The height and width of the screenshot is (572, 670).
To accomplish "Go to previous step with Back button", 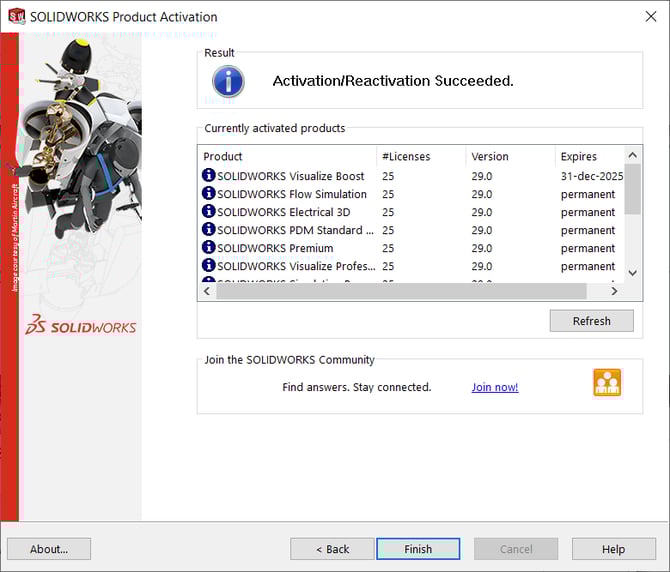I will [332, 549].
